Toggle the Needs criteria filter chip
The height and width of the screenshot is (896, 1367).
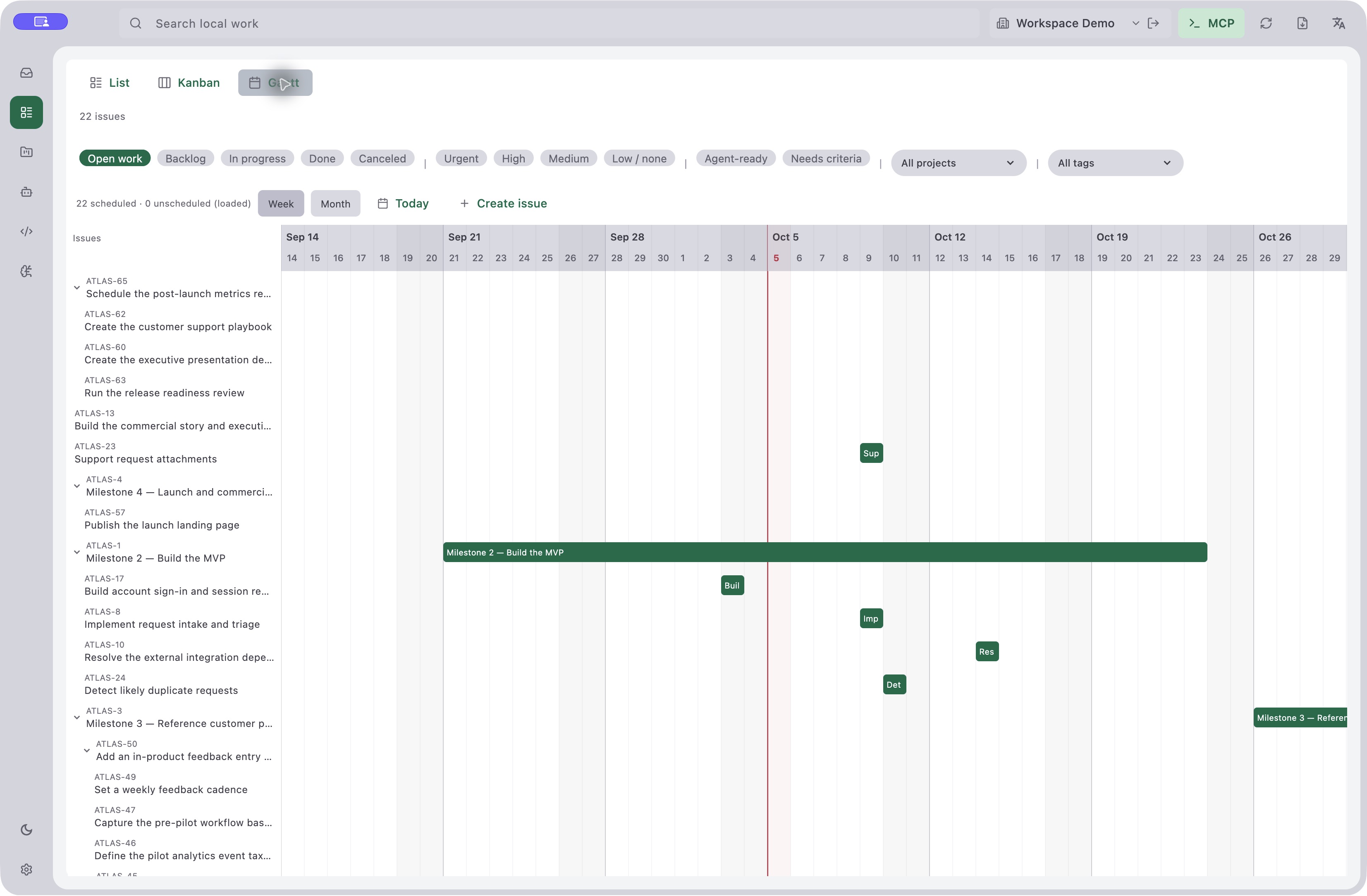click(x=826, y=158)
